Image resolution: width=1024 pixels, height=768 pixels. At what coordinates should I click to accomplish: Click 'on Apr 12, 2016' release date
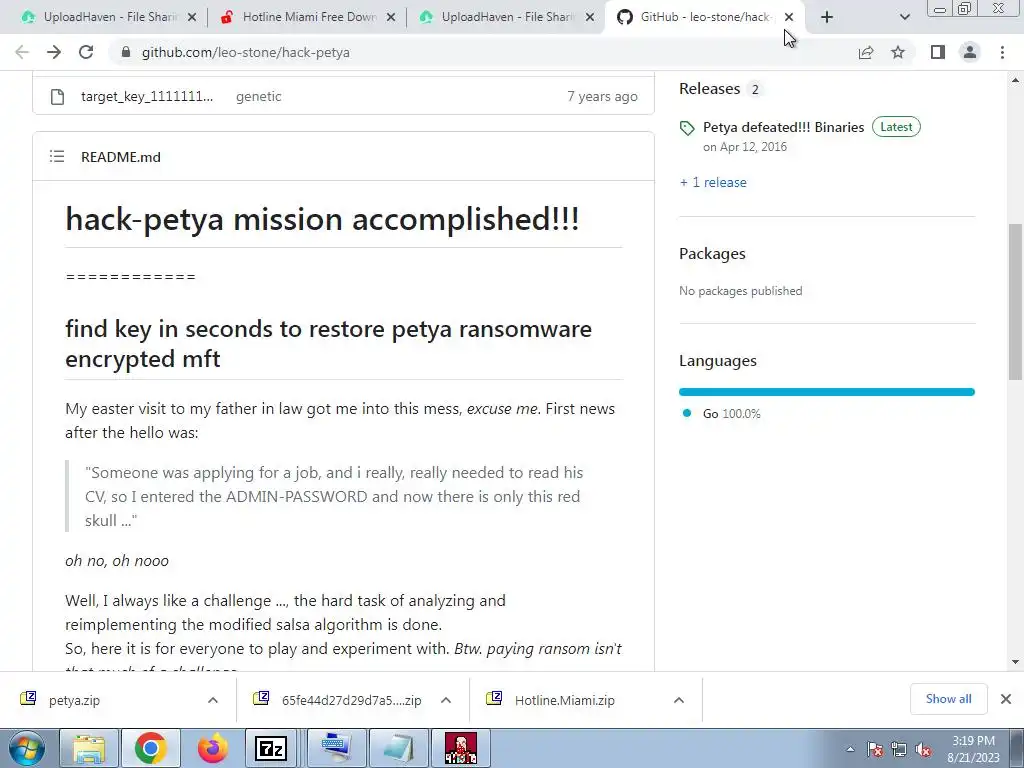click(744, 147)
